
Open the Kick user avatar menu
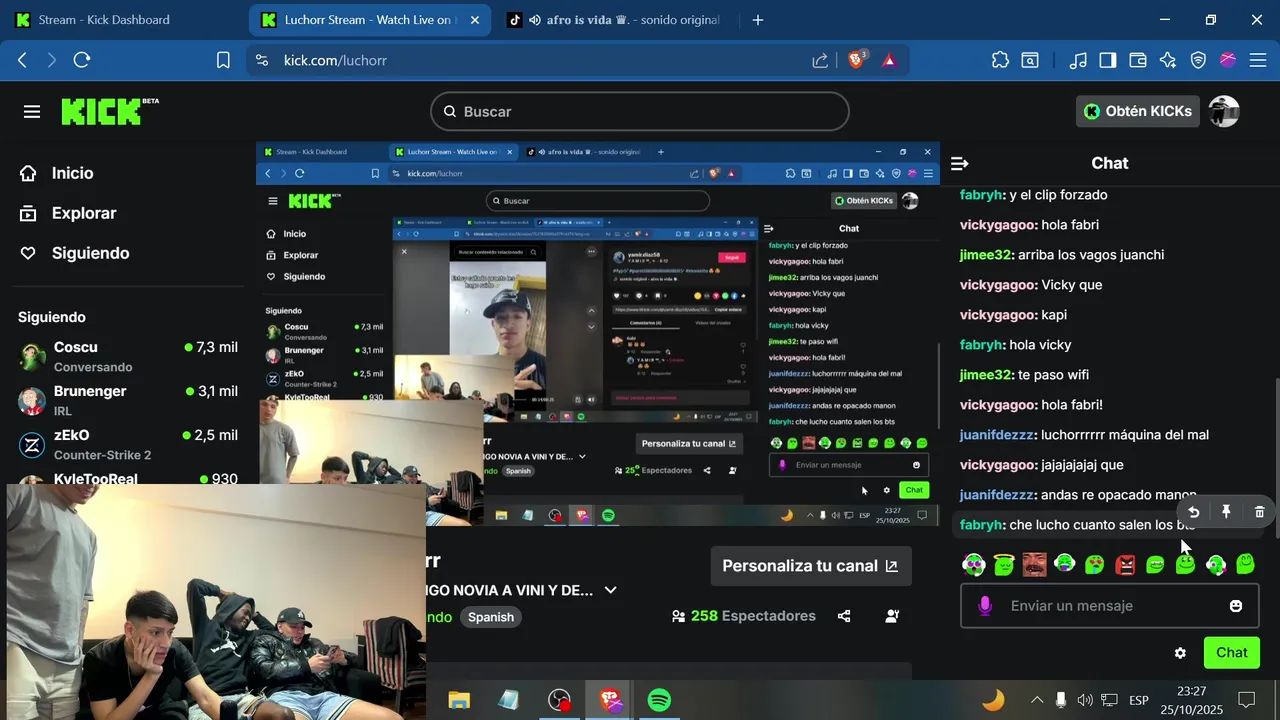[1224, 111]
